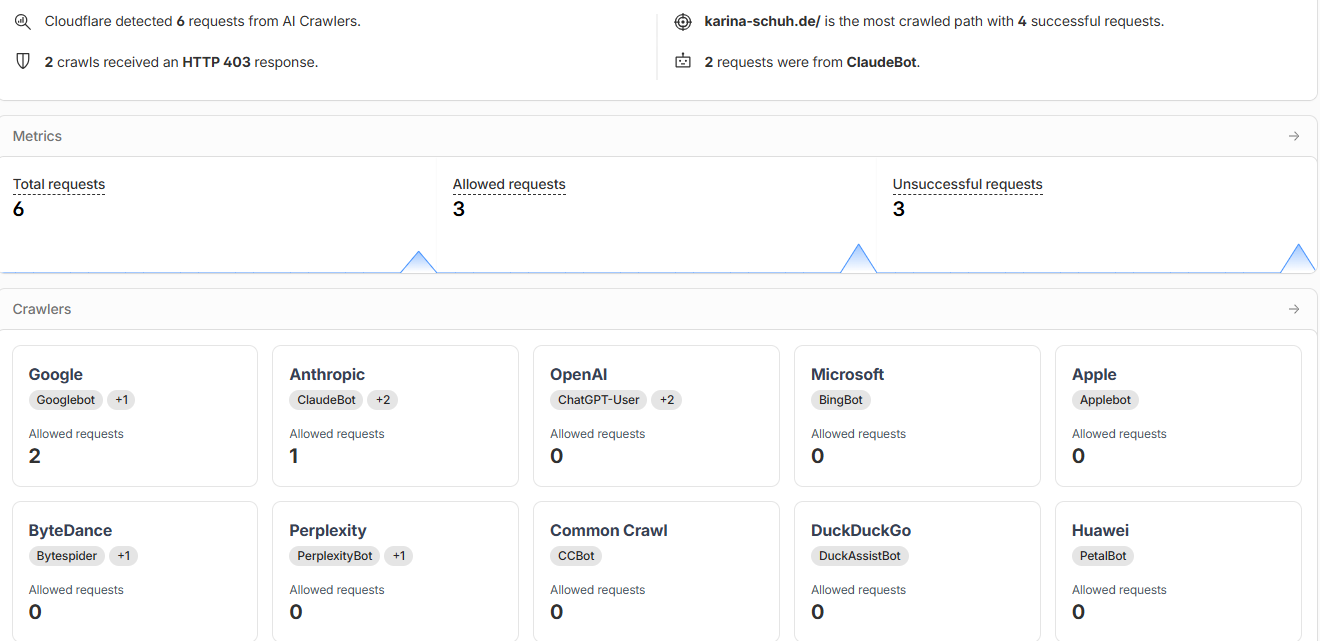
Task: Expand OpenAI's +2 additional bots badge
Action: pos(667,400)
